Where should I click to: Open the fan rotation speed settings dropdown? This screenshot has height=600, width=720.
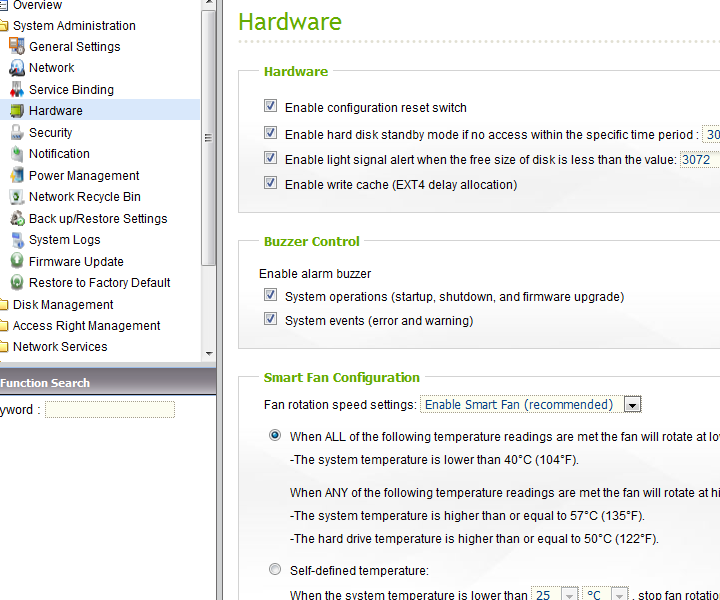[x=632, y=405]
